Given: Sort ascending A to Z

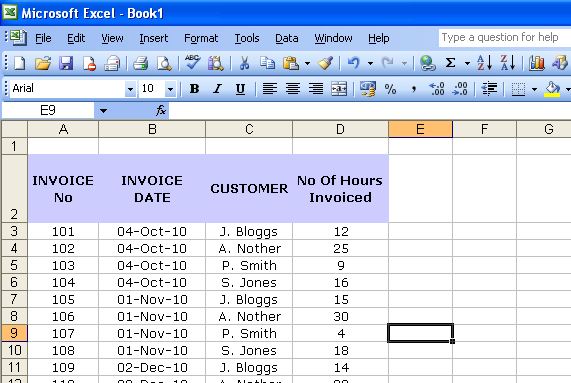Looking at the screenshot, I should [x=484, y=63].
